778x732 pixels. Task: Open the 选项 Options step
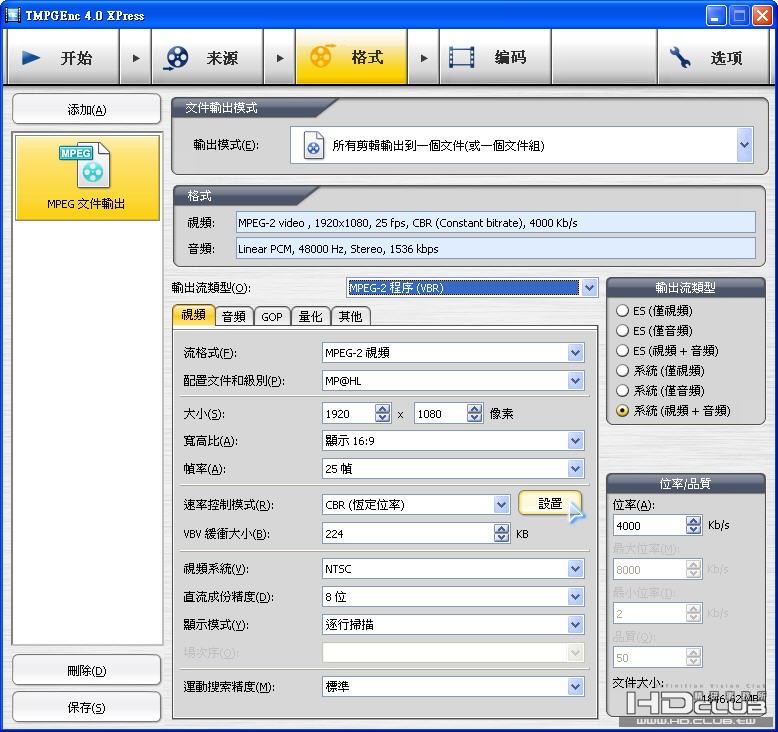click(x=713, y=58)
